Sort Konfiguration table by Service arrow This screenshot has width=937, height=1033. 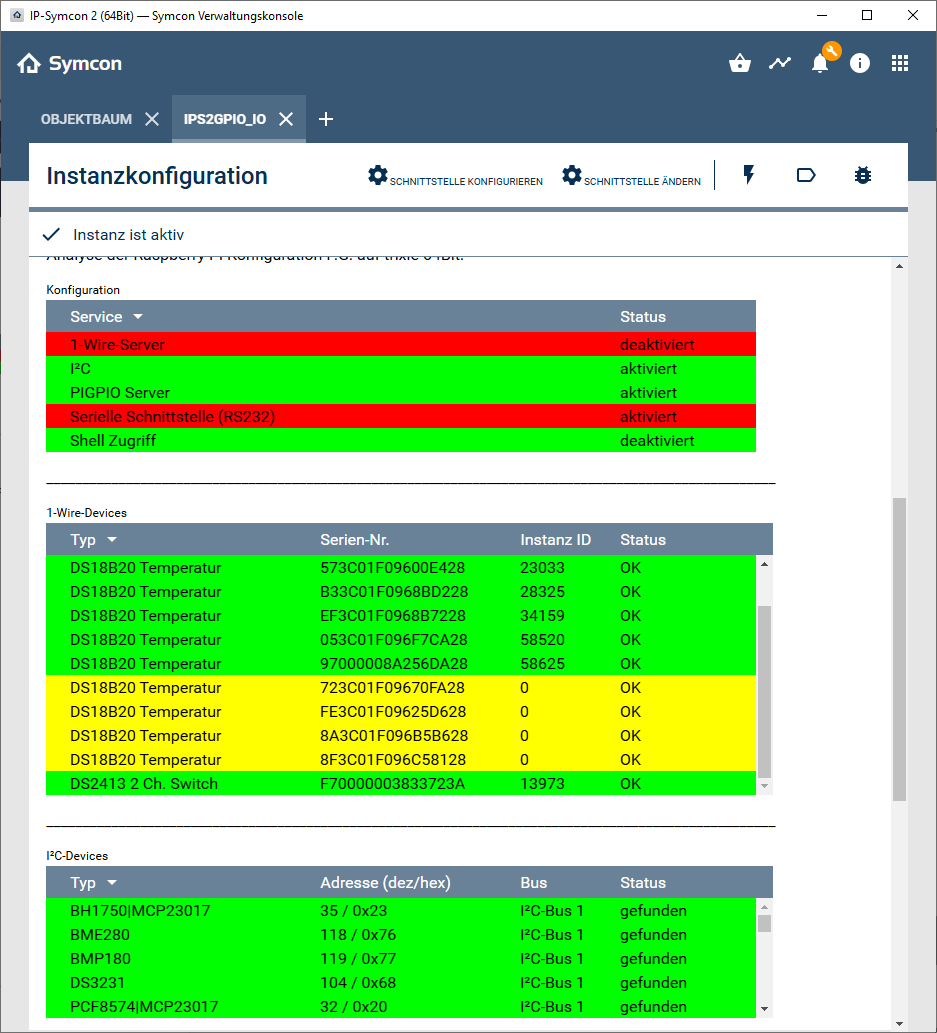tap(138, 317)
